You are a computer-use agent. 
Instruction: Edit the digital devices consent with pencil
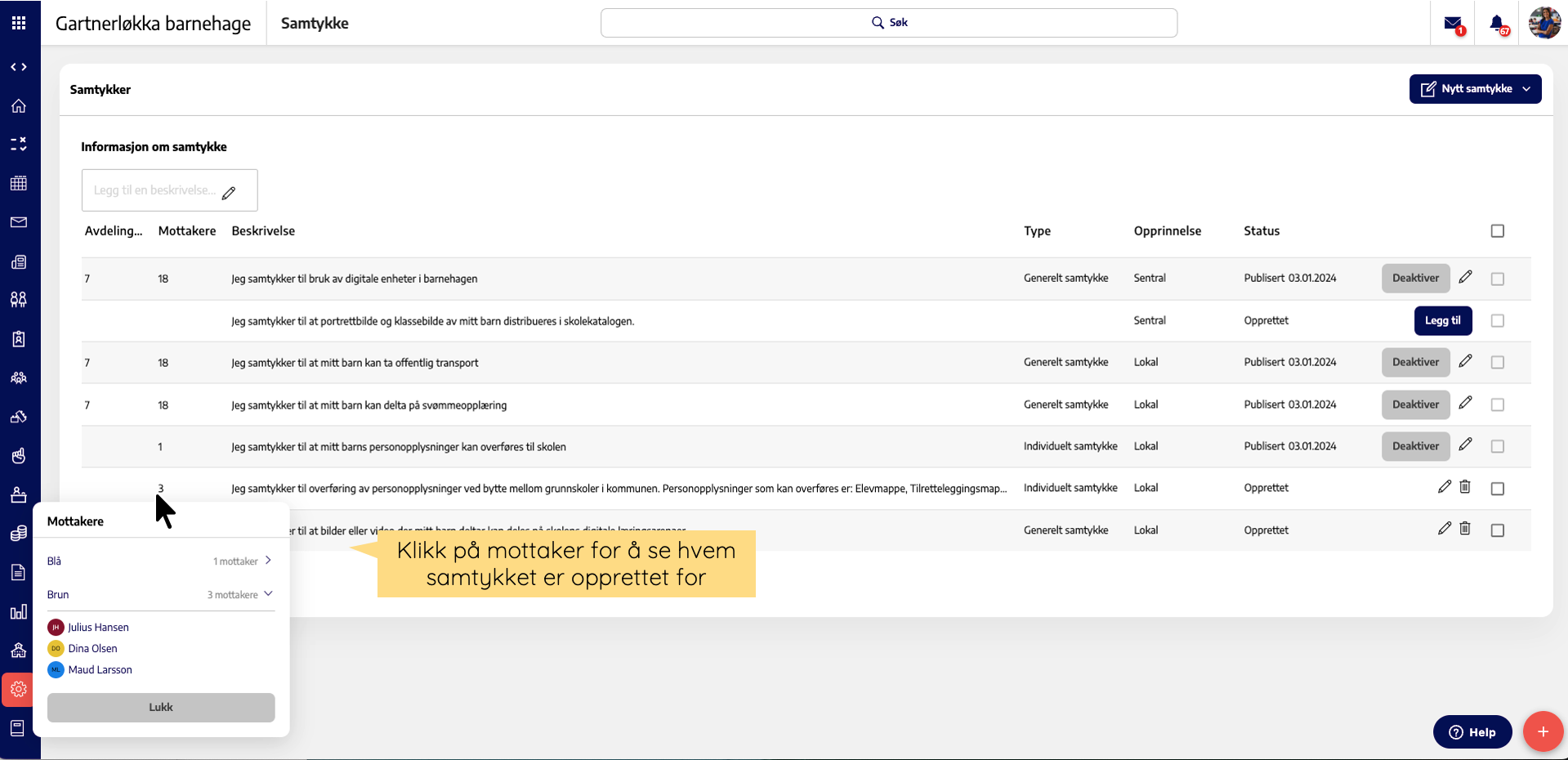[1466, 278]
